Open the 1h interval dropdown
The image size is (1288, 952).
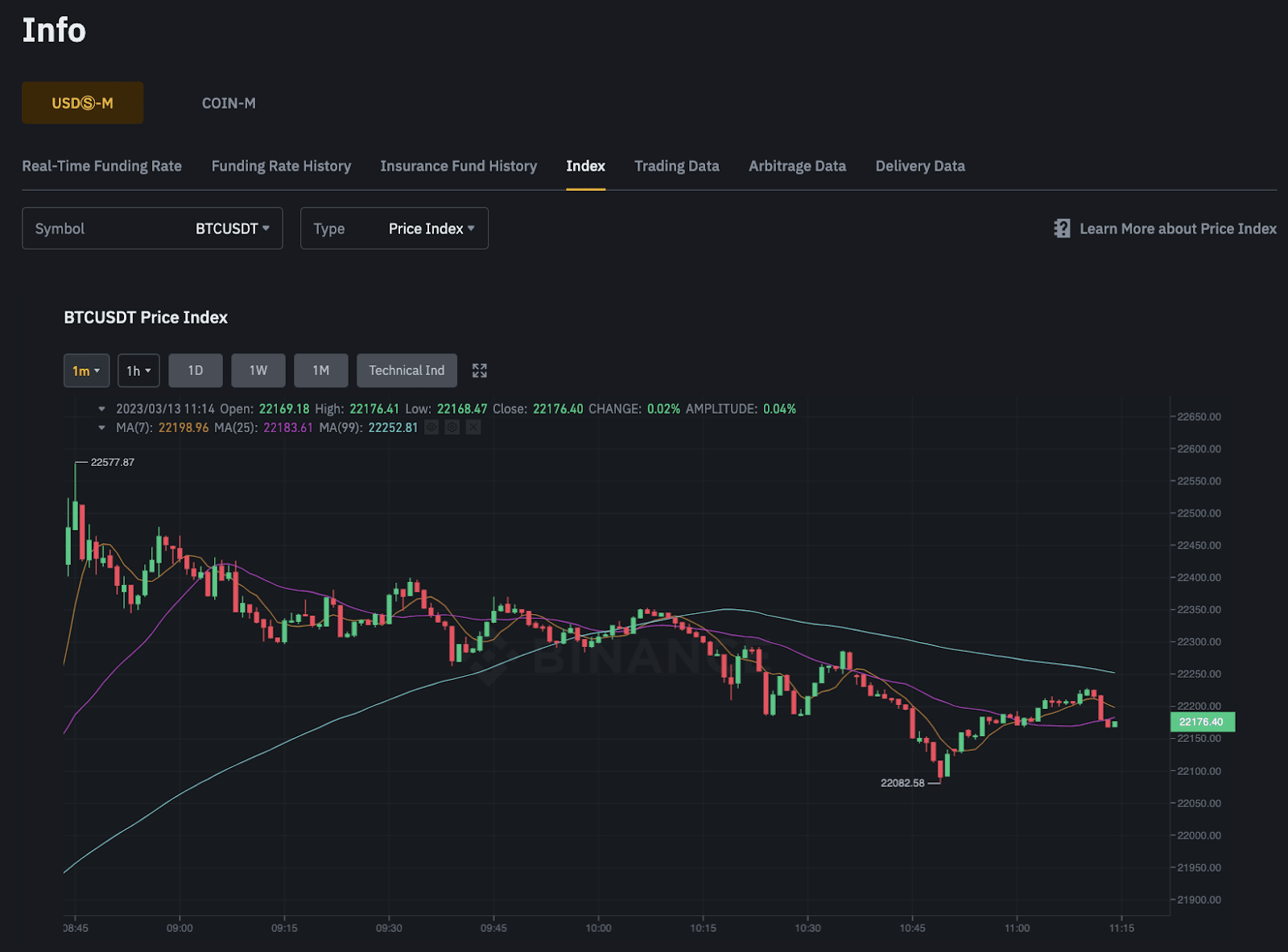[x=138, y=371]
